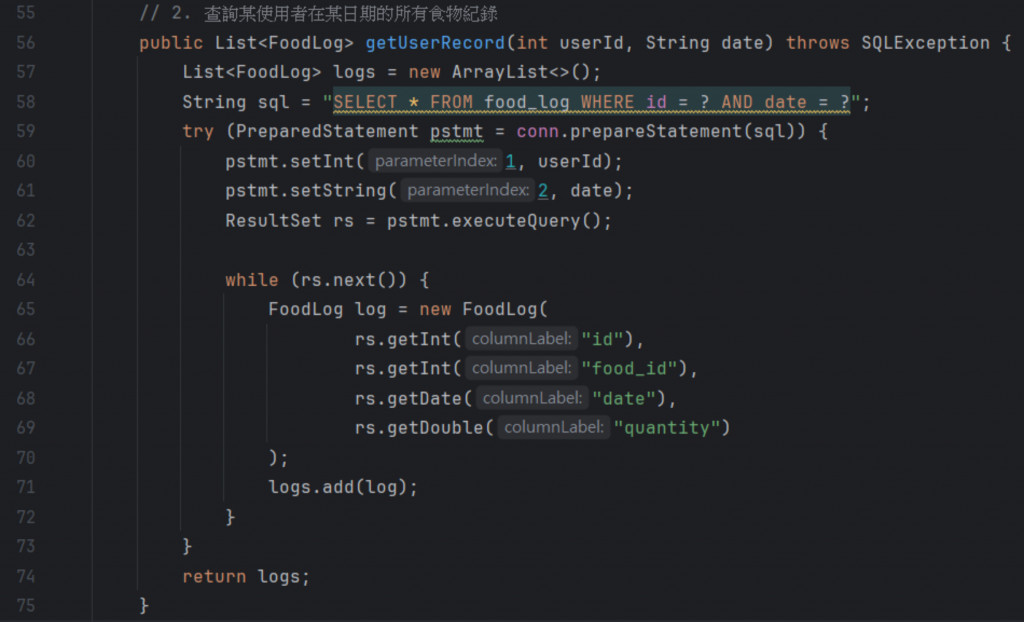Click the executeQuery method call
Image resolution: width=1024 pixels, height=622 pixels.
pyautogui.click(x=515, y=221)
